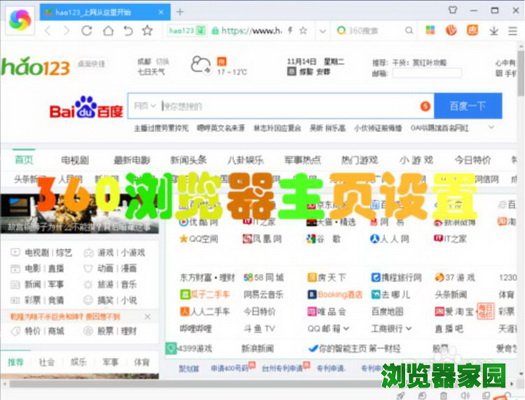
Task: Click the magnifier icon in 360 search box
Action: click(409, 31)
